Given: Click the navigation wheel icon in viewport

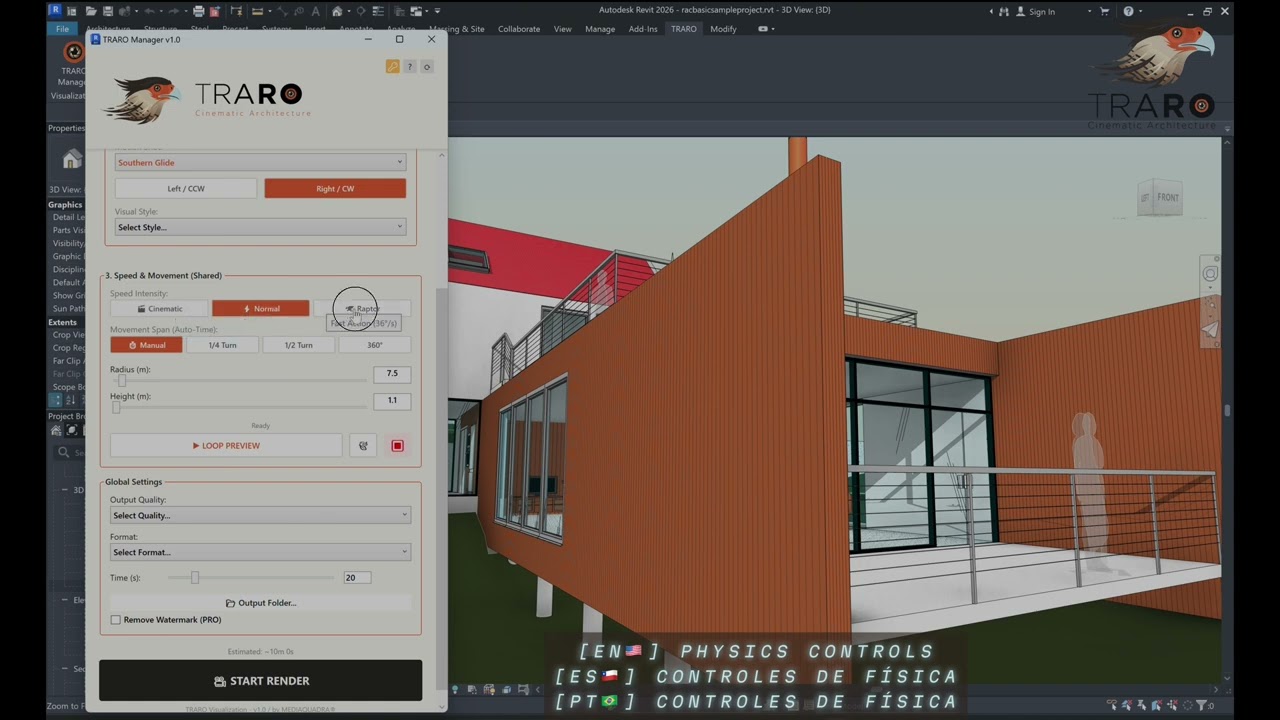Looking at the screenshot, I should (1210, 274).
